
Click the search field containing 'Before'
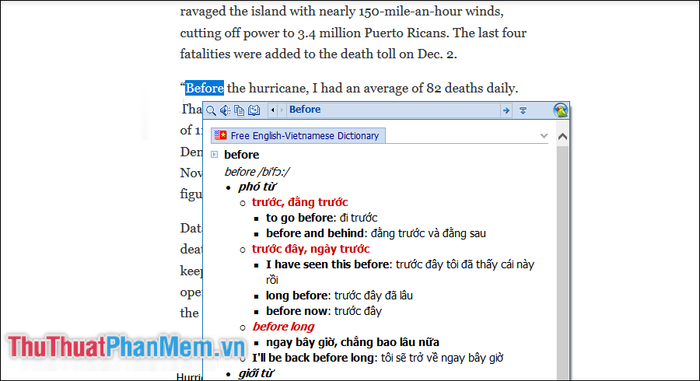393,110
